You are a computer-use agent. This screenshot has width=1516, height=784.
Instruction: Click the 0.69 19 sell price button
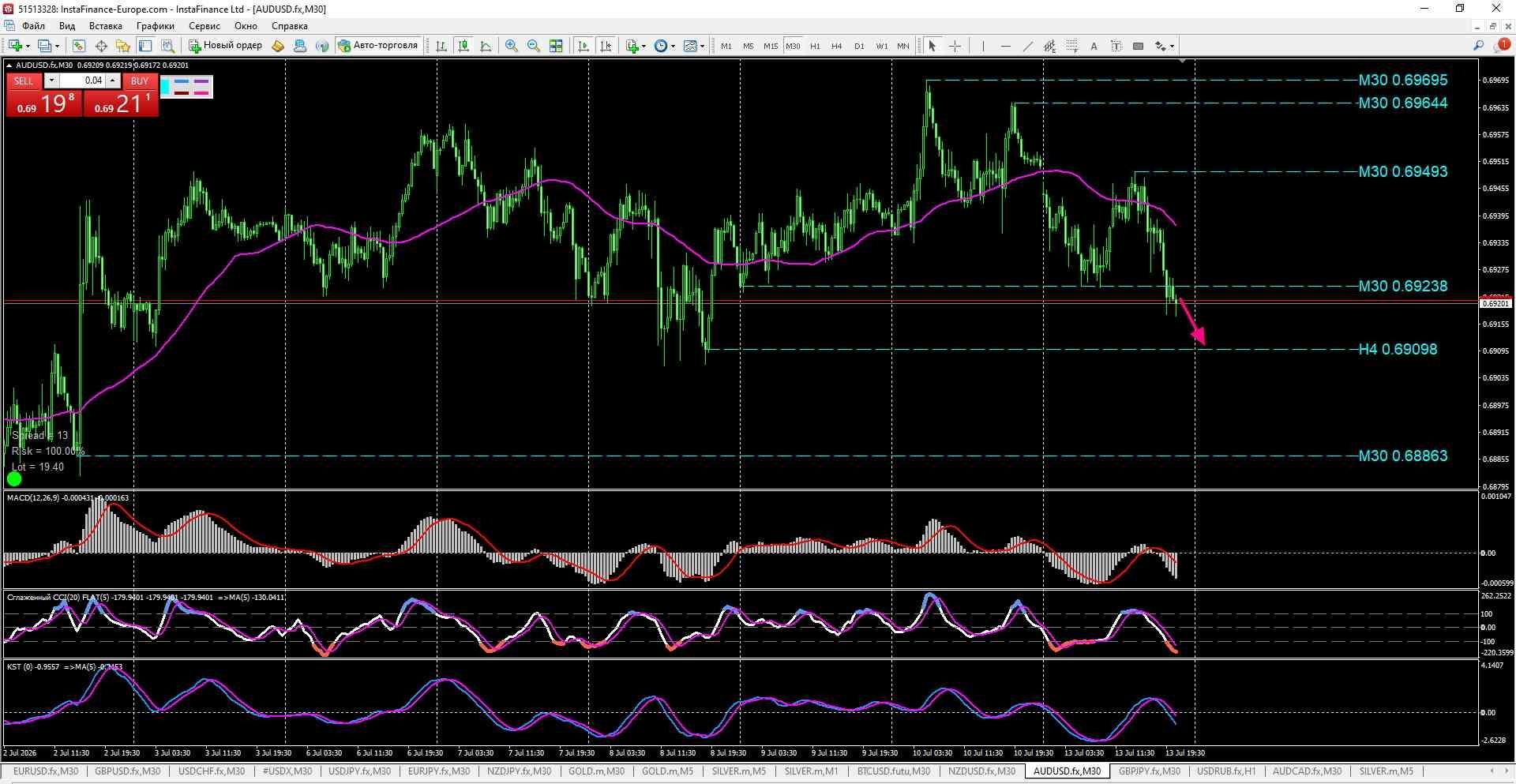(44, 103)
